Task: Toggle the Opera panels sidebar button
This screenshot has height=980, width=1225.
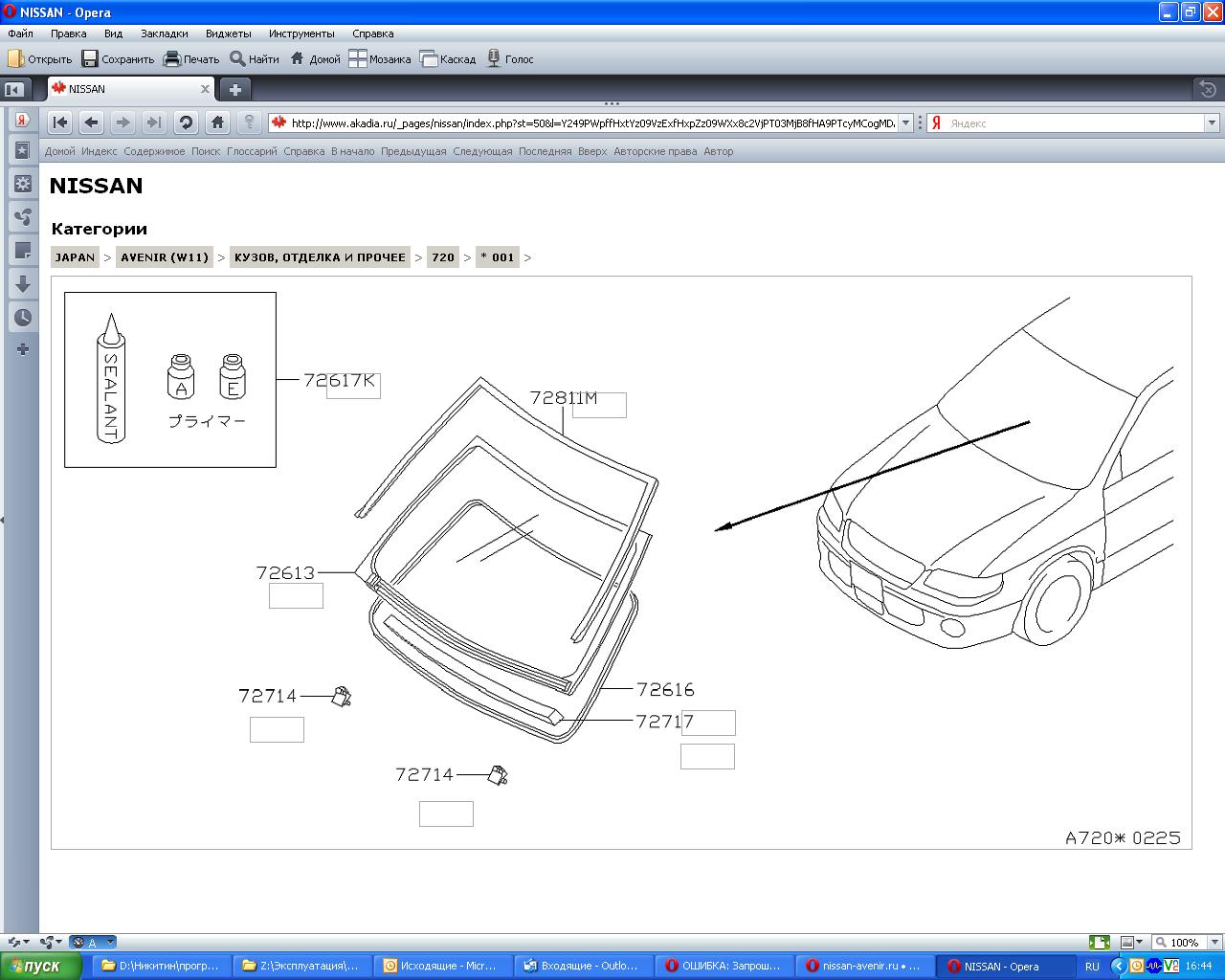Action: [x=14, y=89]
